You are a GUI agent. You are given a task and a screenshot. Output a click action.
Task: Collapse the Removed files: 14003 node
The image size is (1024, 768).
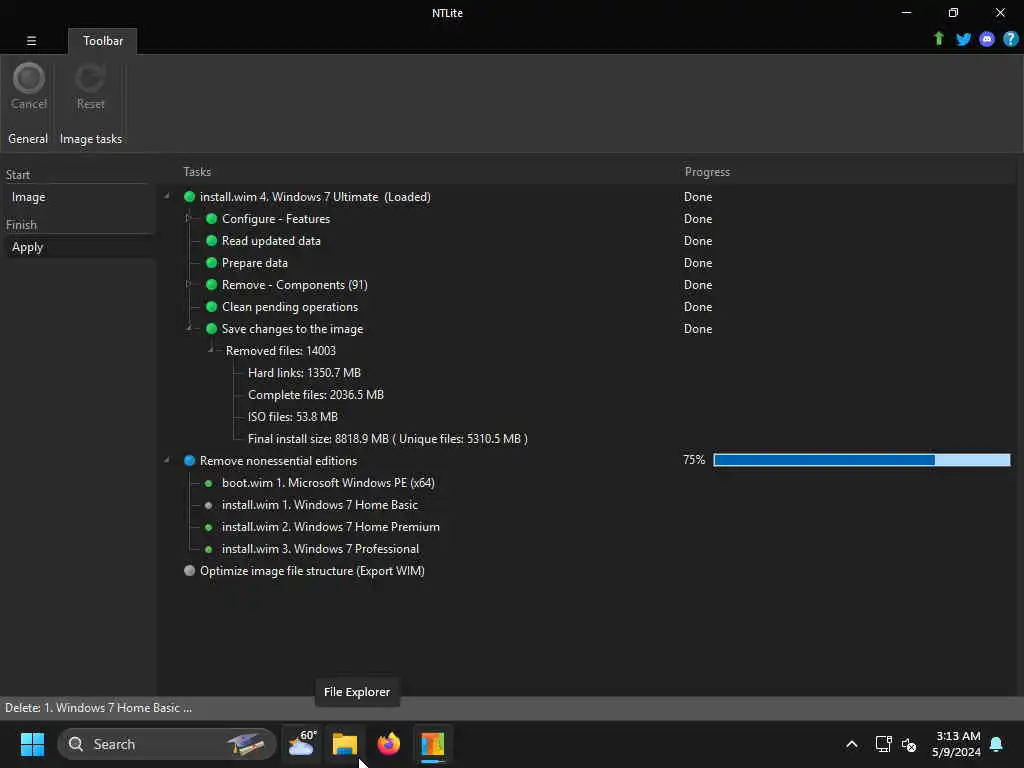click(211, 350)
